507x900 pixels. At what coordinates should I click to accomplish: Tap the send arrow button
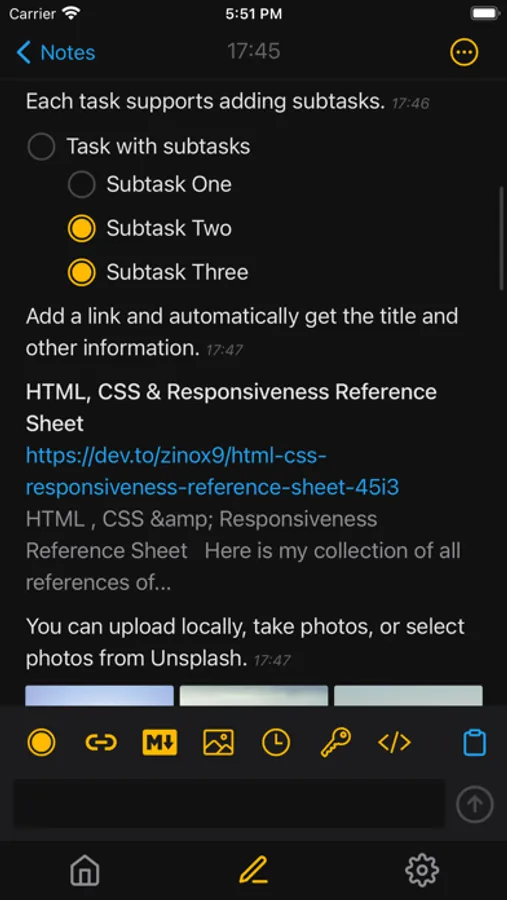475,804
